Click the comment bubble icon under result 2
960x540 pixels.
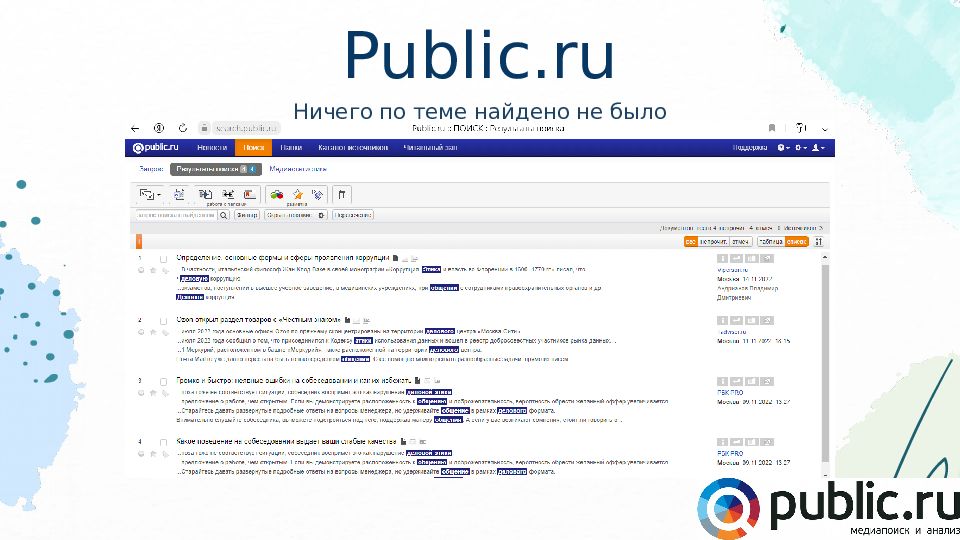click(141, 332)
